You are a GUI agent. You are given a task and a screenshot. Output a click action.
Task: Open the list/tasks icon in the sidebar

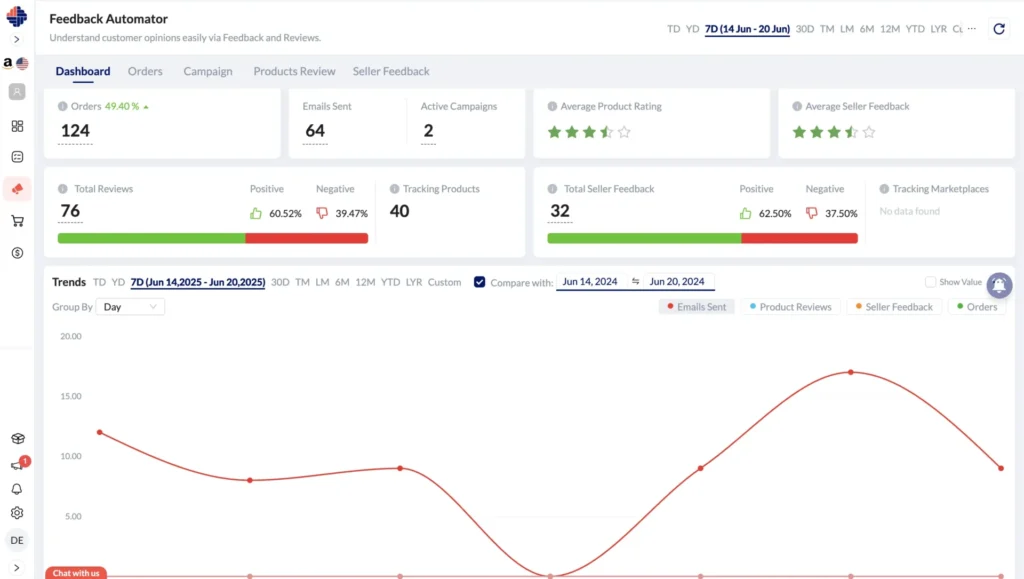coord(18,157)
